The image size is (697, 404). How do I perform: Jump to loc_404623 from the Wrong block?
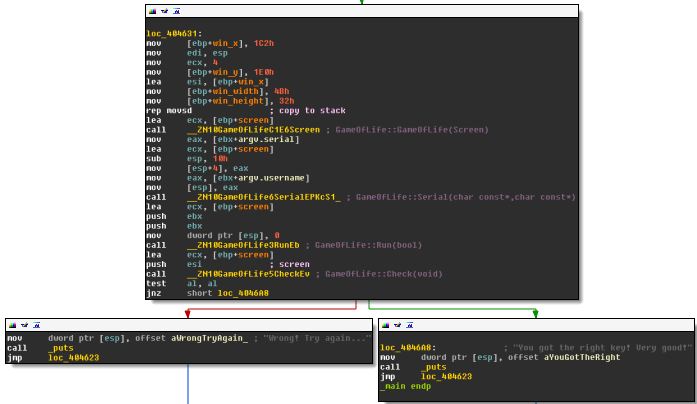[74, 358]
